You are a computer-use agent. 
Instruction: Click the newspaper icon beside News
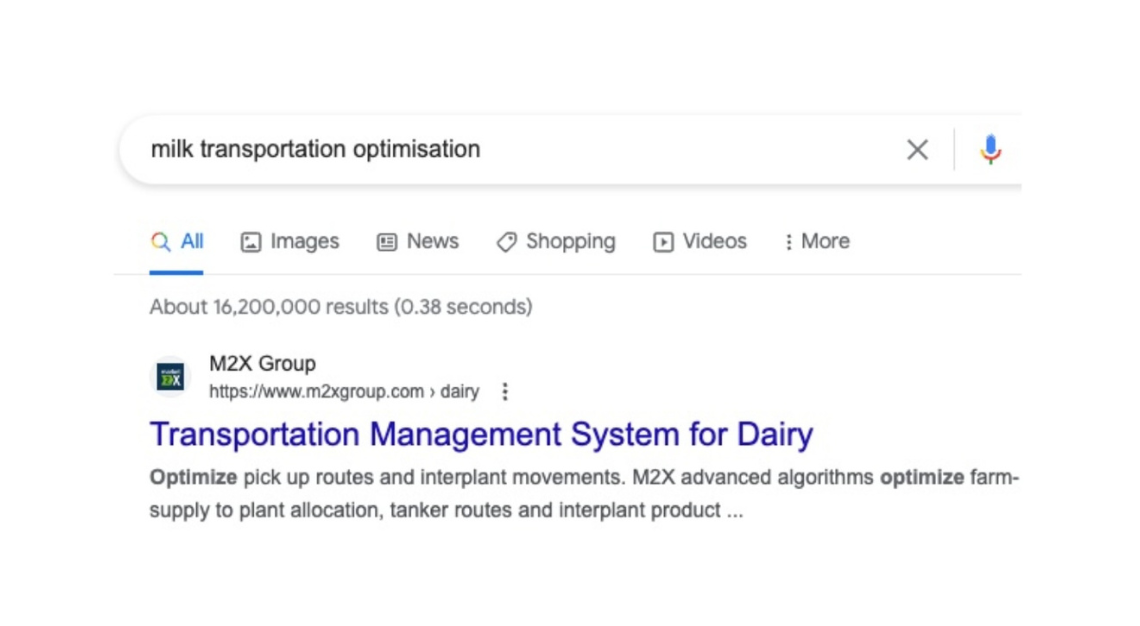tap(387, 242)
